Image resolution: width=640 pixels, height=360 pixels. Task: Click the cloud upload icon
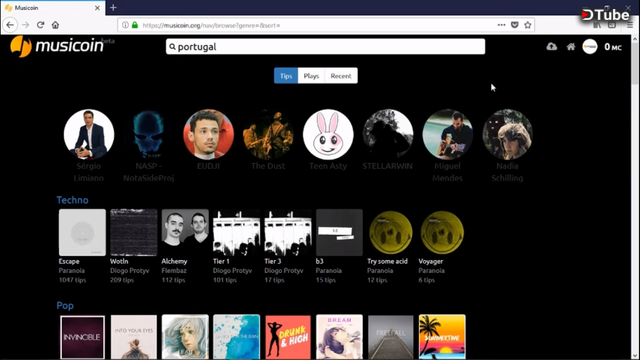552,47
